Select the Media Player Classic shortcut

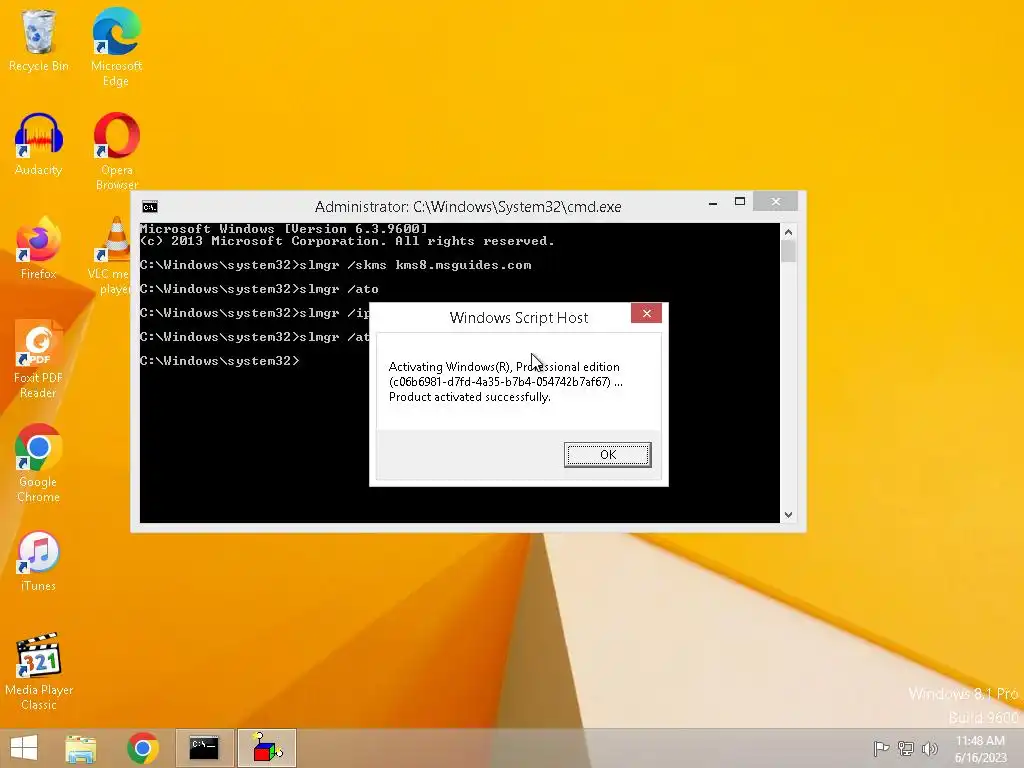coord(39,671)
